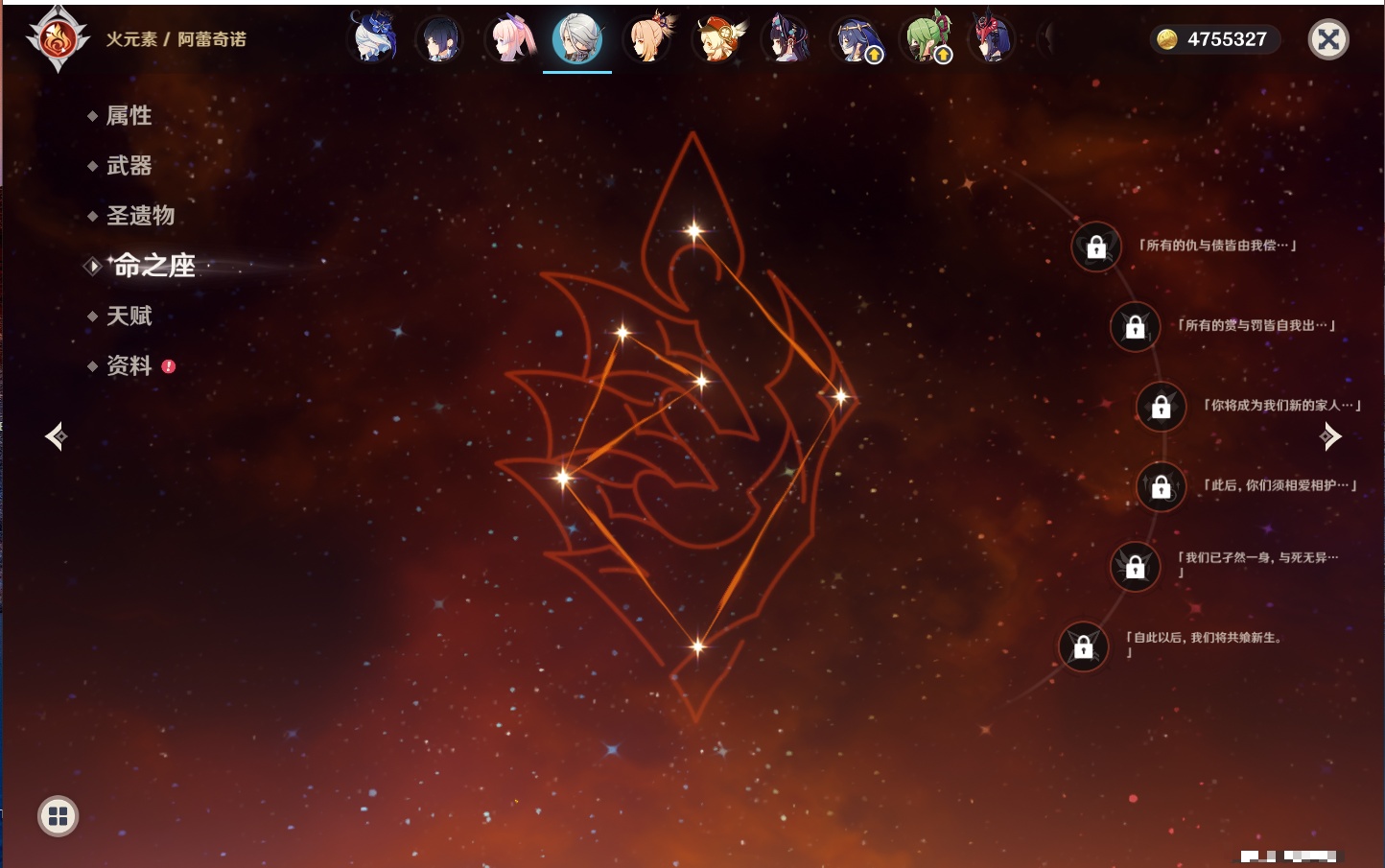The image size is (1385, 868).
Task: Select the dark-haired character avatar next to Furina
Action: 439,39
